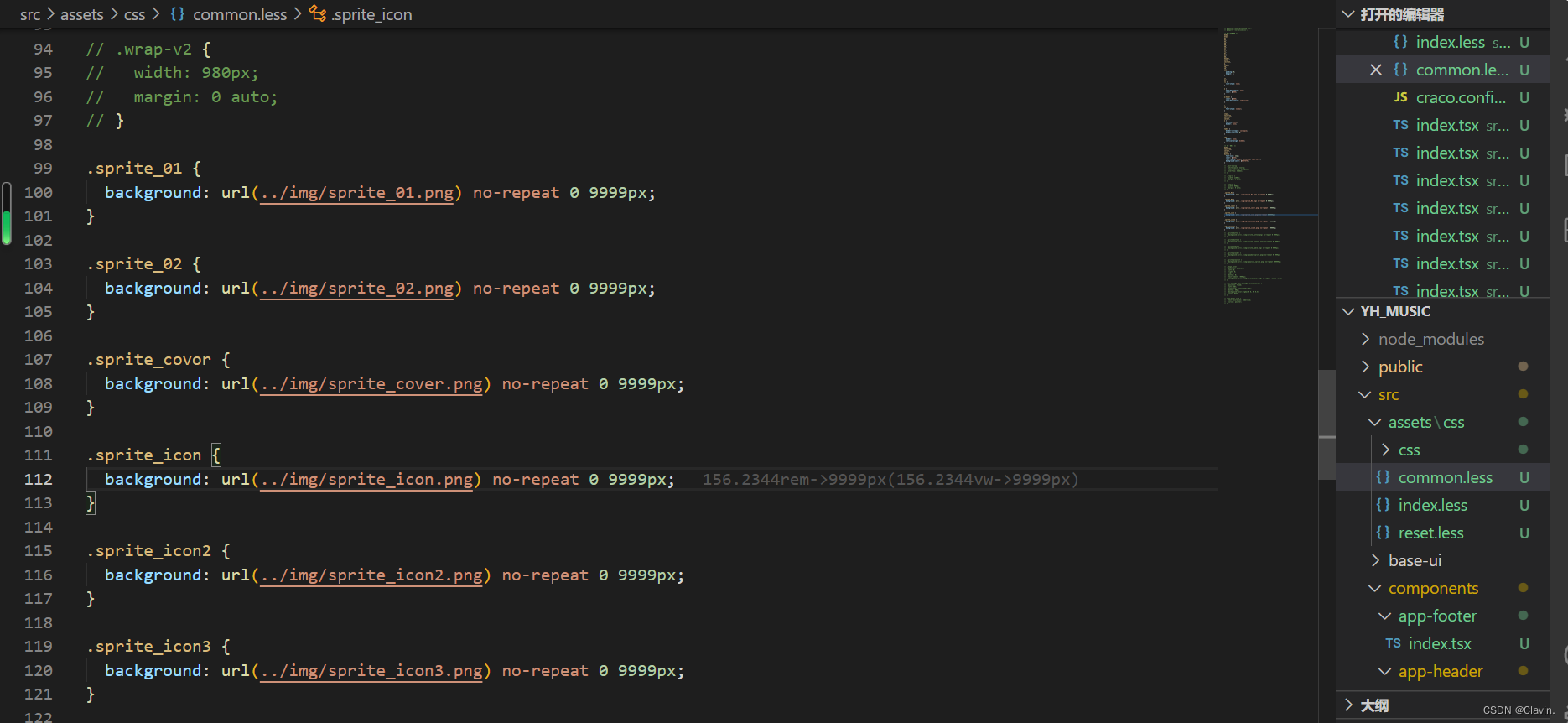Collapse the assets\css folder

click(1375, 422)
